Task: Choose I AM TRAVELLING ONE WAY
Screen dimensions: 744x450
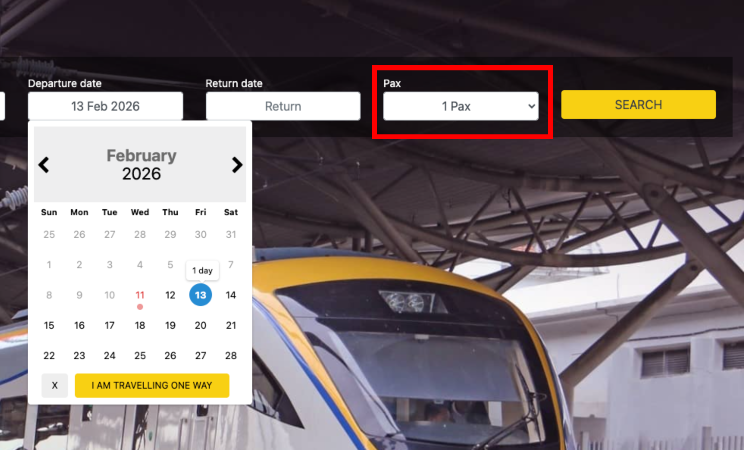Action: coord(152,385)
